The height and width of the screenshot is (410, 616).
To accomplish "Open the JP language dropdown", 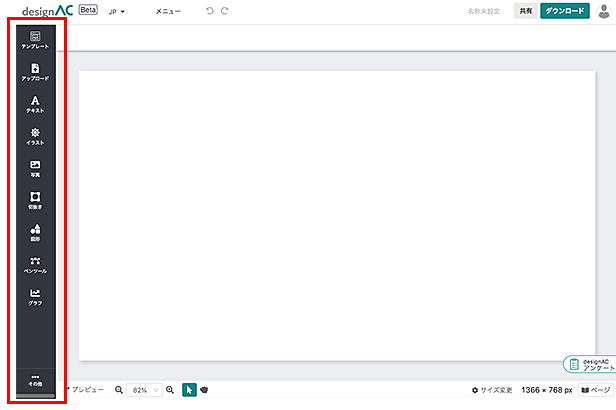I will 117,11.
